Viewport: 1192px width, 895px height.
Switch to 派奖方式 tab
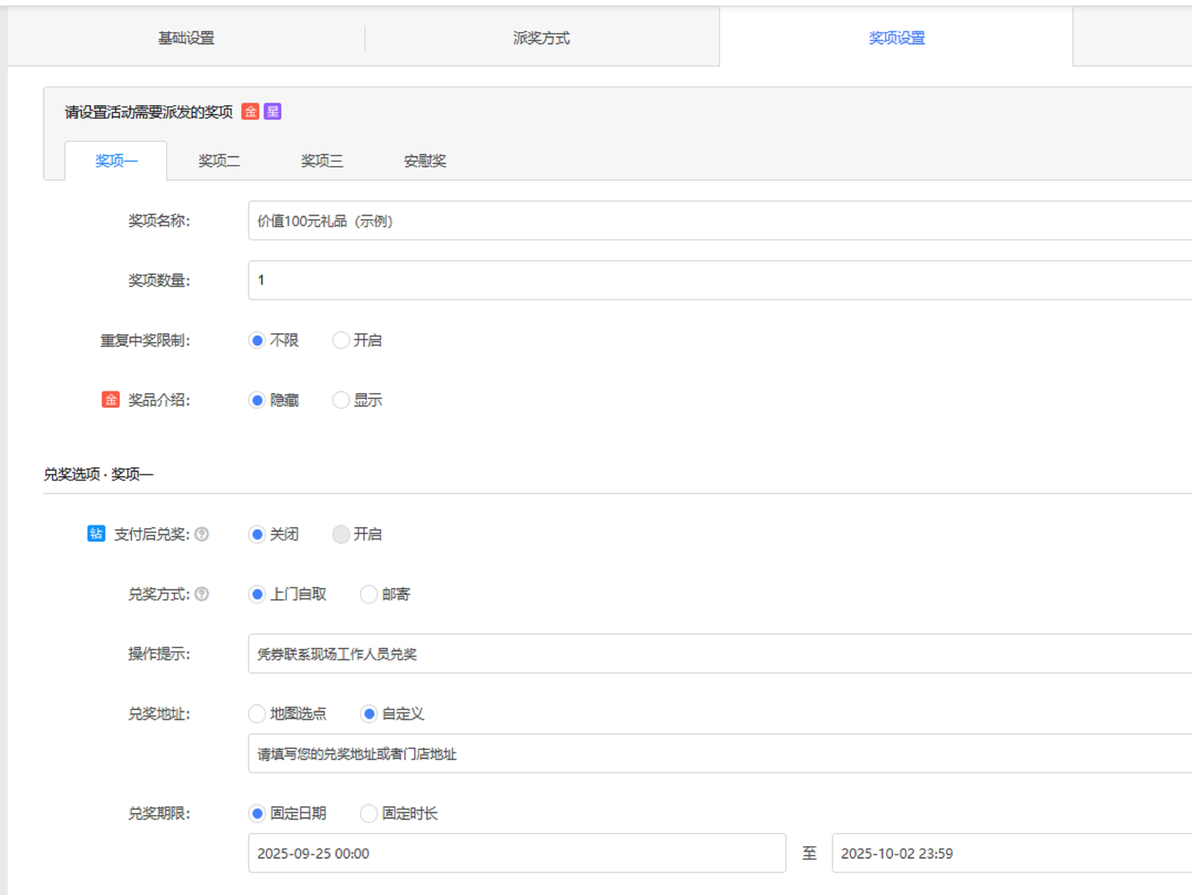pyautogui.click(x=541, y=37)
